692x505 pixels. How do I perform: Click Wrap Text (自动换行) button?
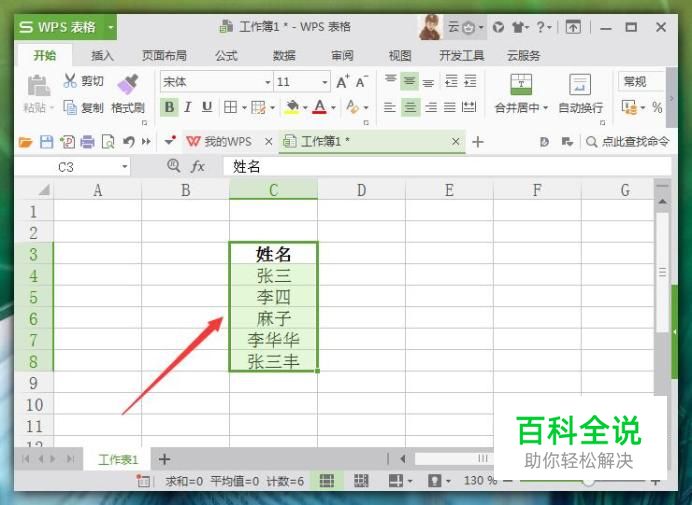pyautogui.click(x=580, y=94)
